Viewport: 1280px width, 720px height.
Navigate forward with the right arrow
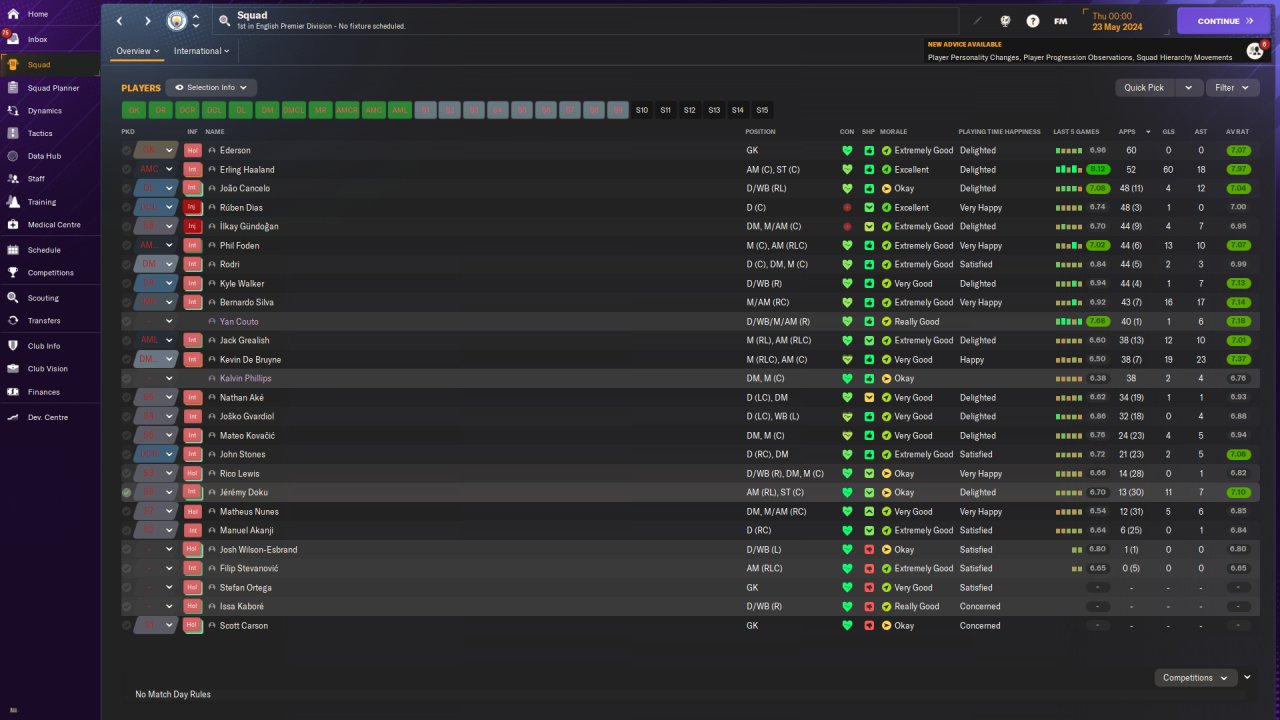click(x=148, y=21)
